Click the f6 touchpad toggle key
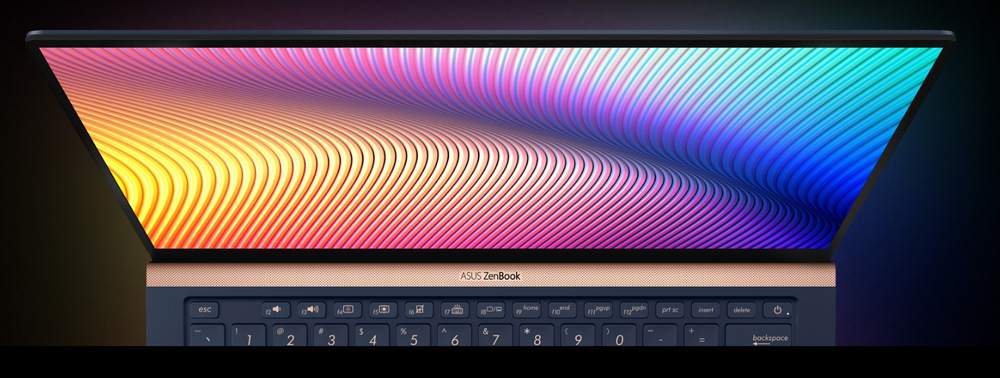This screenshot has height=378, width=1000. pyautogui.click(x=419, y=310)
